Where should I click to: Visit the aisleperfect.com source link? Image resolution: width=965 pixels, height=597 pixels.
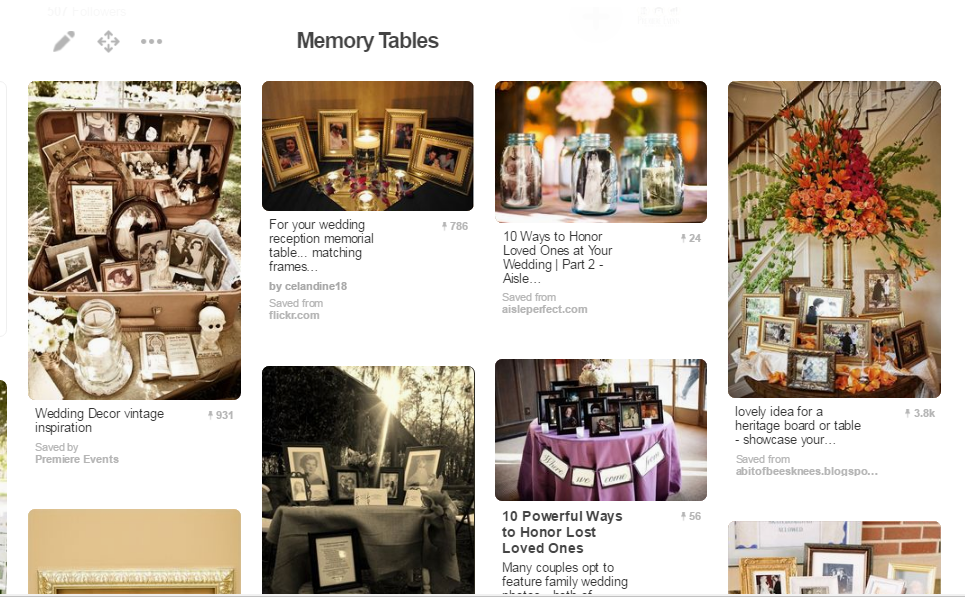tap(544, 309)
